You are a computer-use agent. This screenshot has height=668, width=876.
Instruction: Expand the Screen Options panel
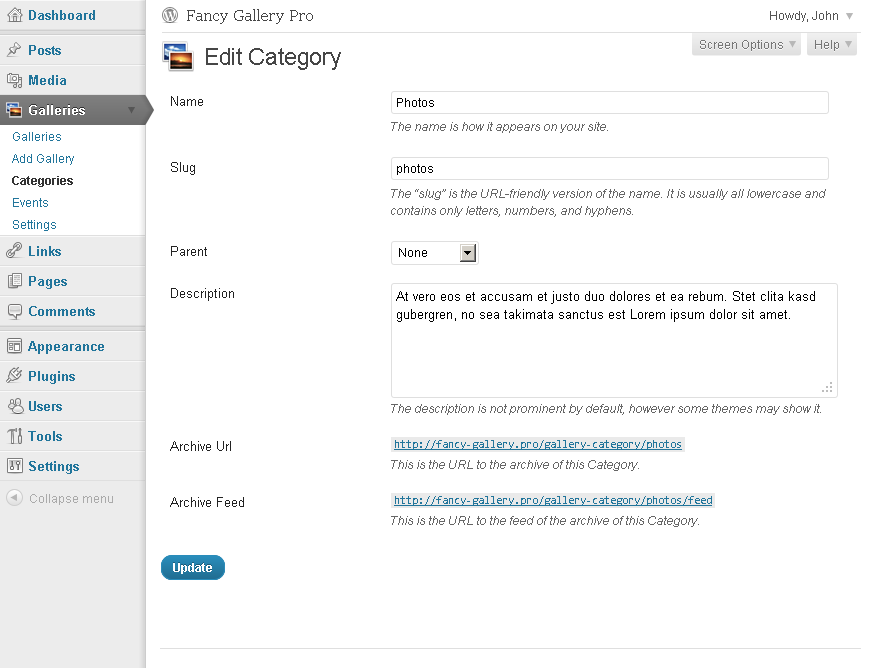tap(746, 45)
